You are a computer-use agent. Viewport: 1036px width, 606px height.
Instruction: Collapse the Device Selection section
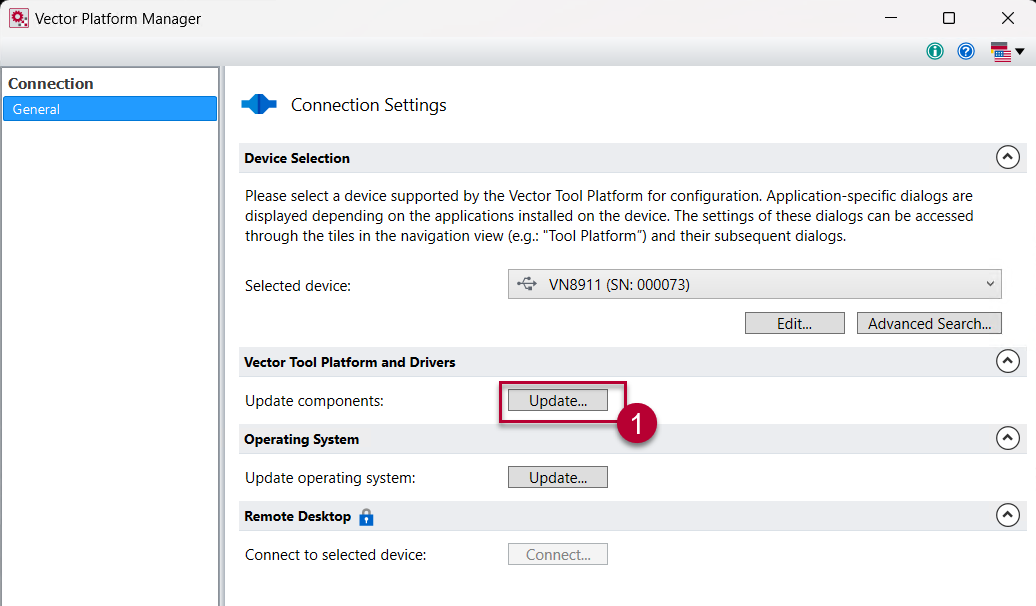(x=1008, y=157)
